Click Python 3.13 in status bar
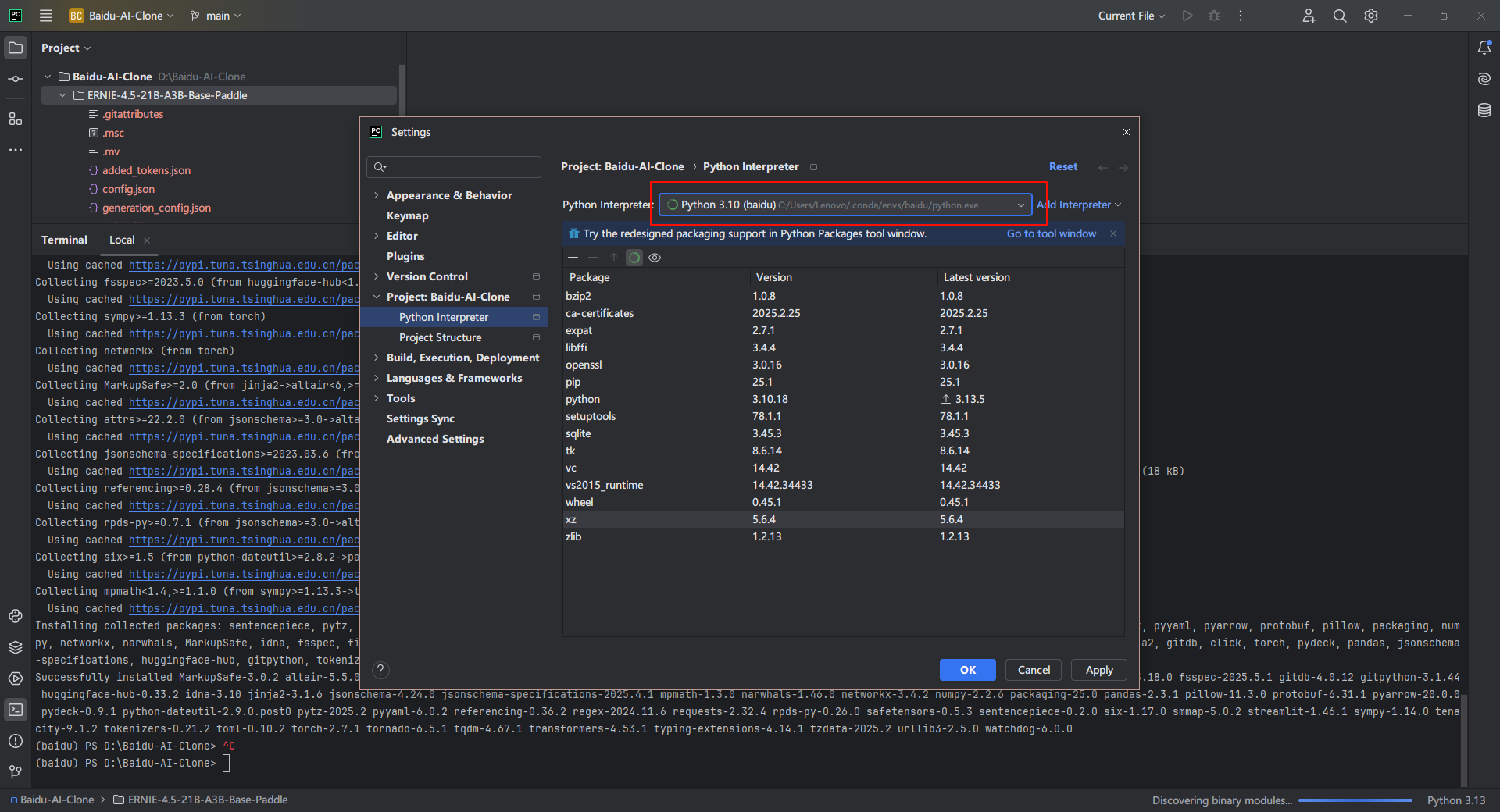Image resolution: width=1500 pixels, height=812 pixels. click(1455, 800)
